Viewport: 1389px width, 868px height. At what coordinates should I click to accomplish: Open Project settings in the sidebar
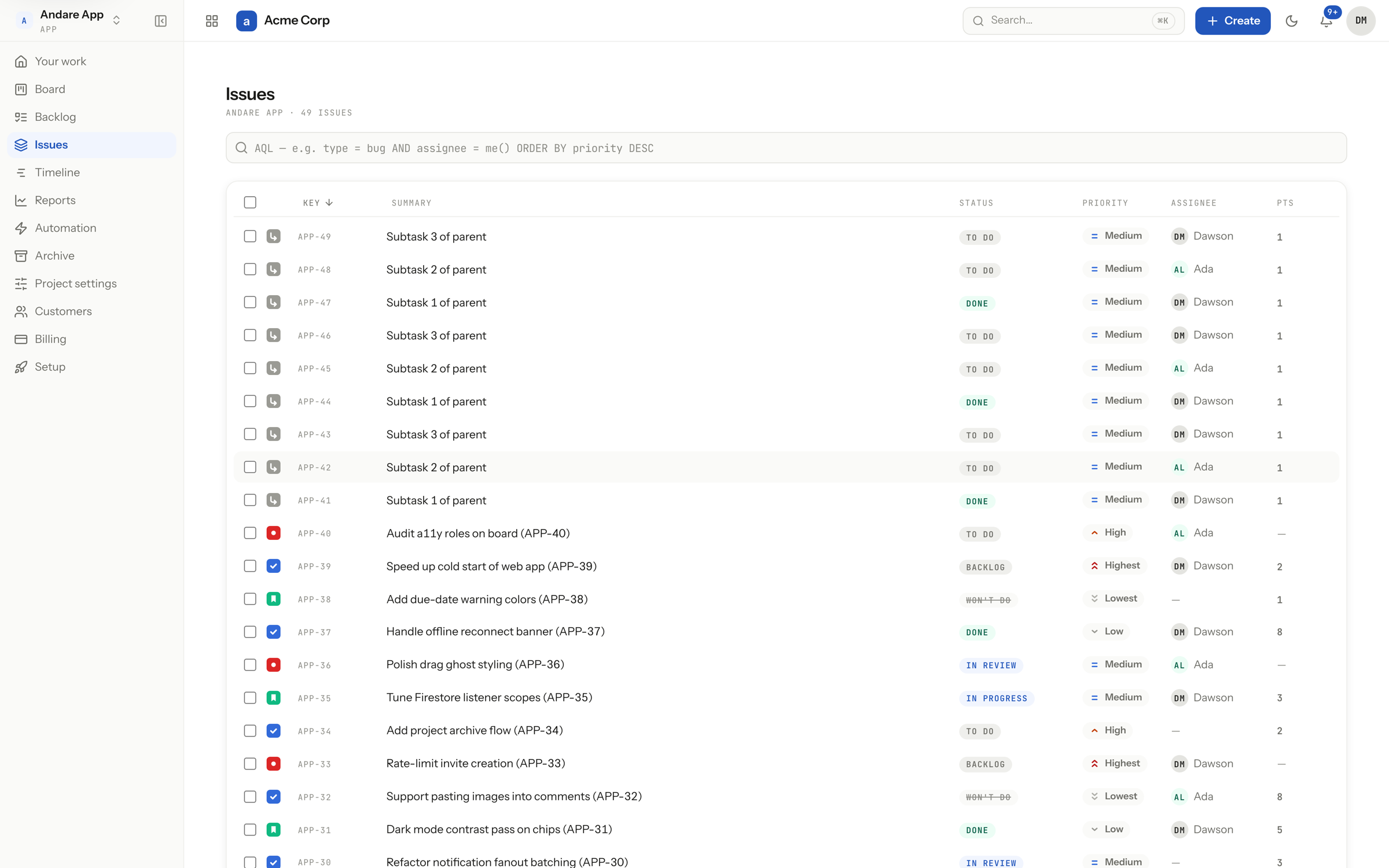(x=91, y=284)
